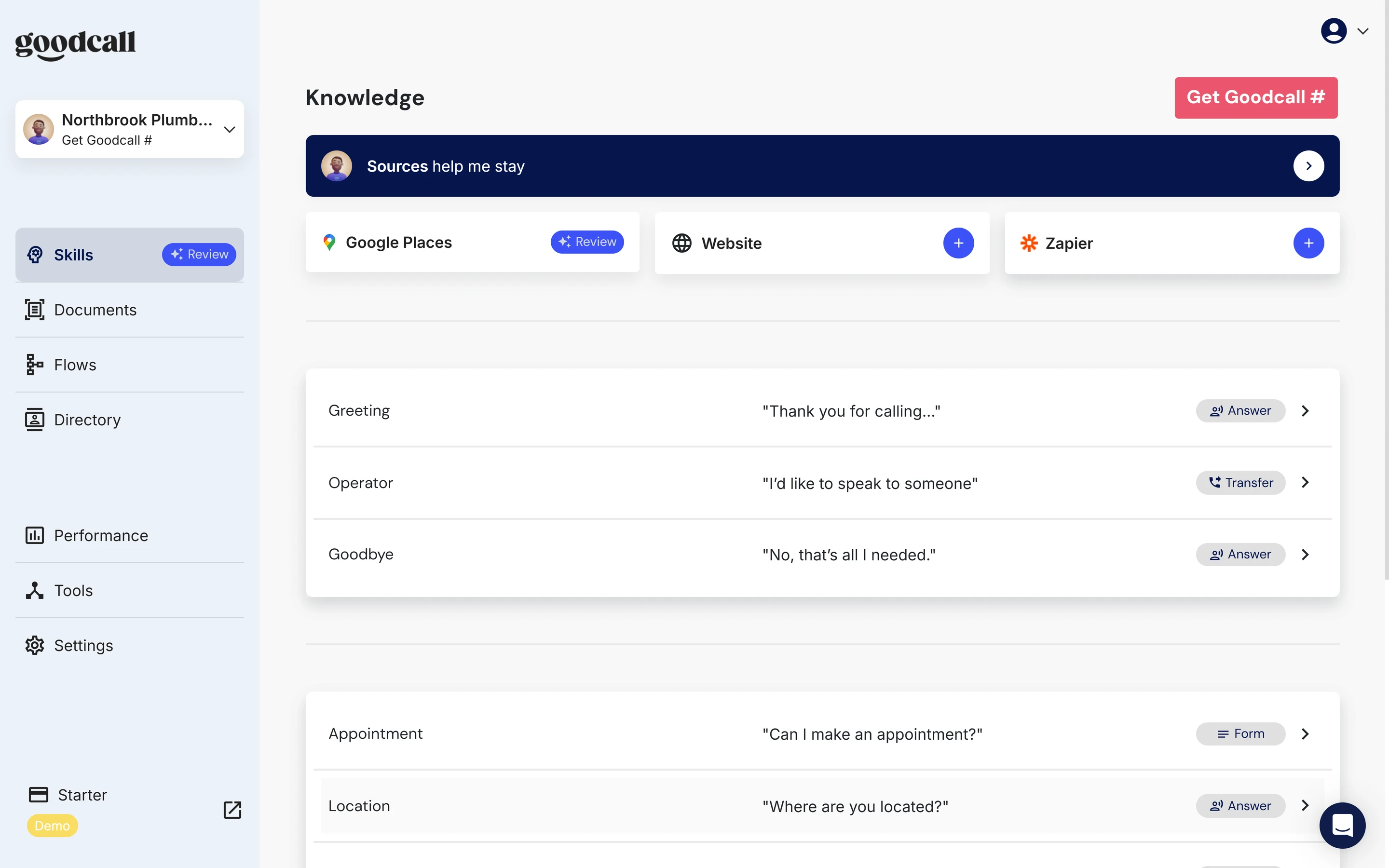Open the Operator skill chevron
Screen dimensions: 1389x868
click(x=1305, y=482)
